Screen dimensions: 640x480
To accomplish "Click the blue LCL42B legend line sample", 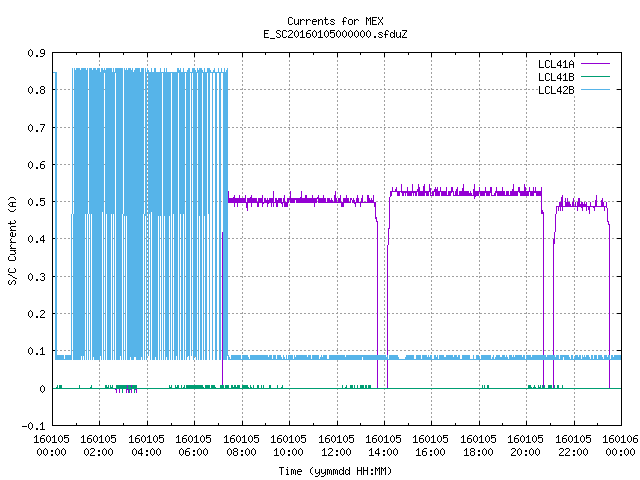I will coord(595,90).
